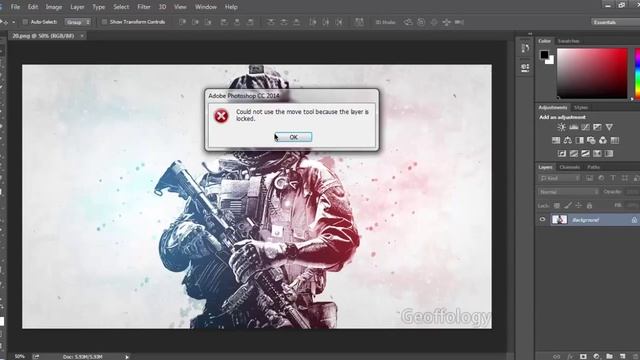Switch to the Paths tab
Image resolution: width=640 pixels, height=360 pixels.
coord(593,167)
